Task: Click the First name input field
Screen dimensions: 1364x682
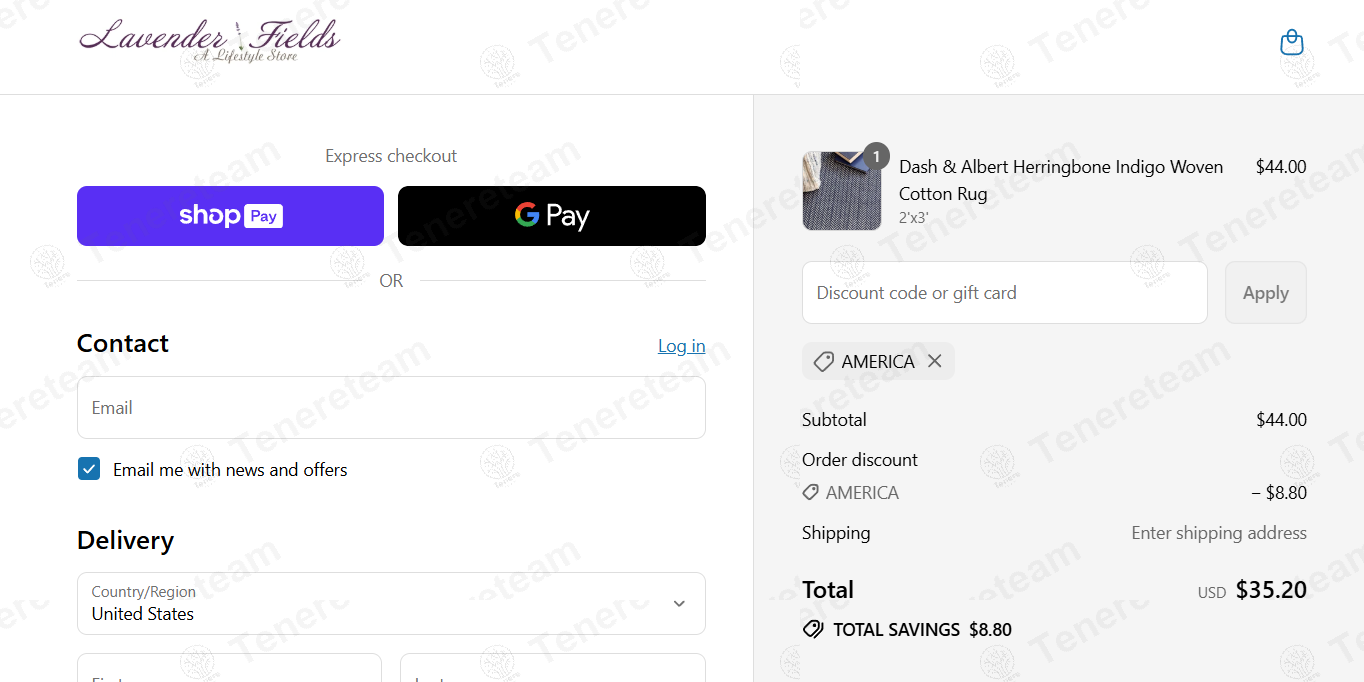Action: 229,668
